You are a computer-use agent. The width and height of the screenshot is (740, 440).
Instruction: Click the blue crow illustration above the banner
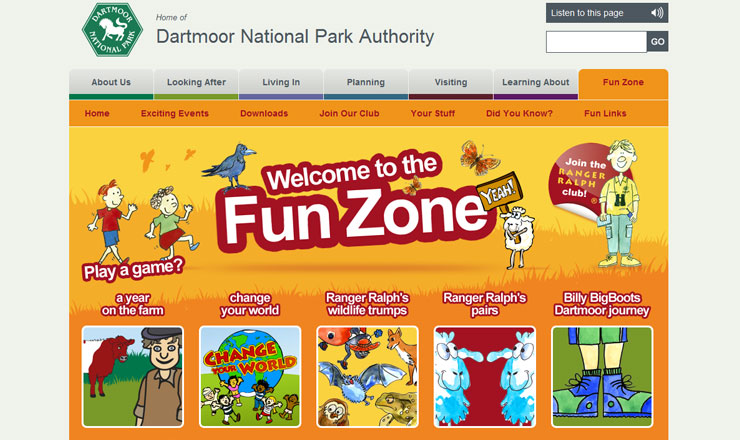tap(229, 166)
